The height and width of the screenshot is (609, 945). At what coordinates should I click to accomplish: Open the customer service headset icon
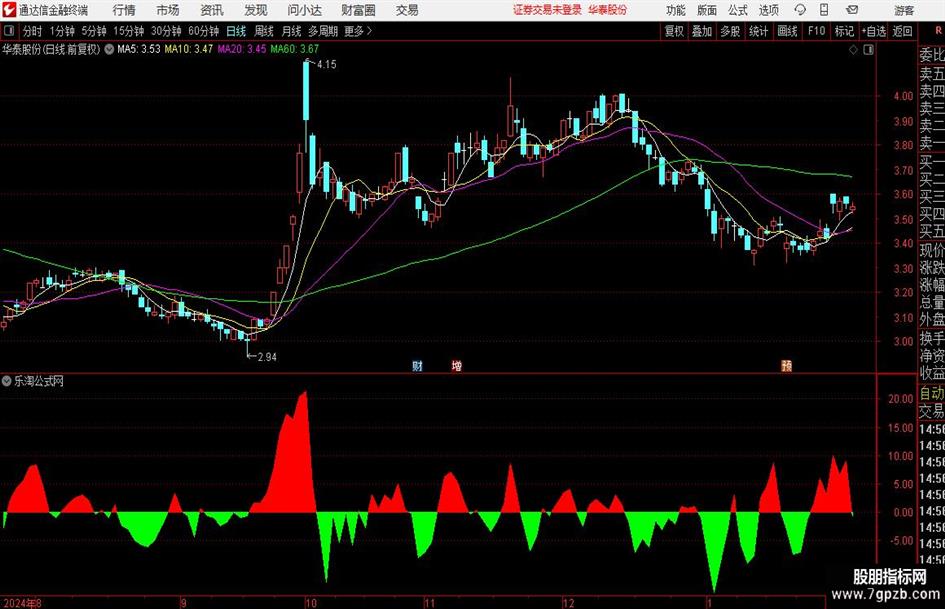click(800, 10)
